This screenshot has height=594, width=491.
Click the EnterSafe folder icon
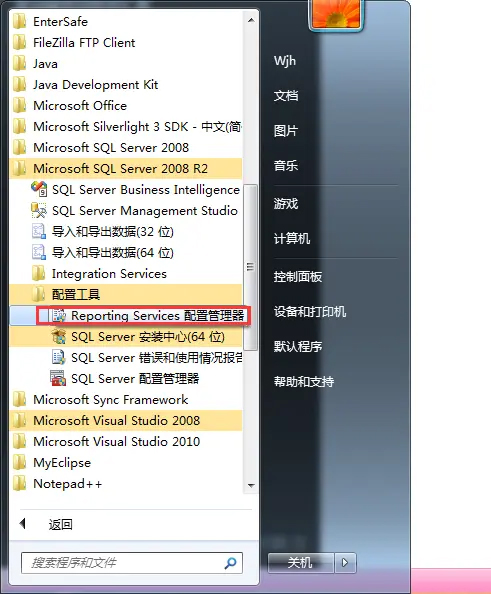20,22
